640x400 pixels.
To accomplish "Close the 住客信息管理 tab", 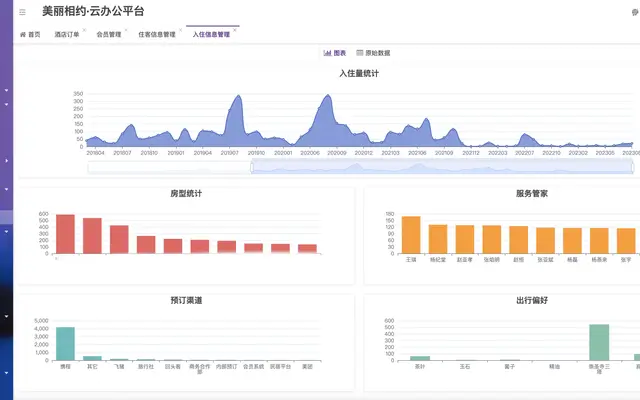I will (x=180, y=30).
